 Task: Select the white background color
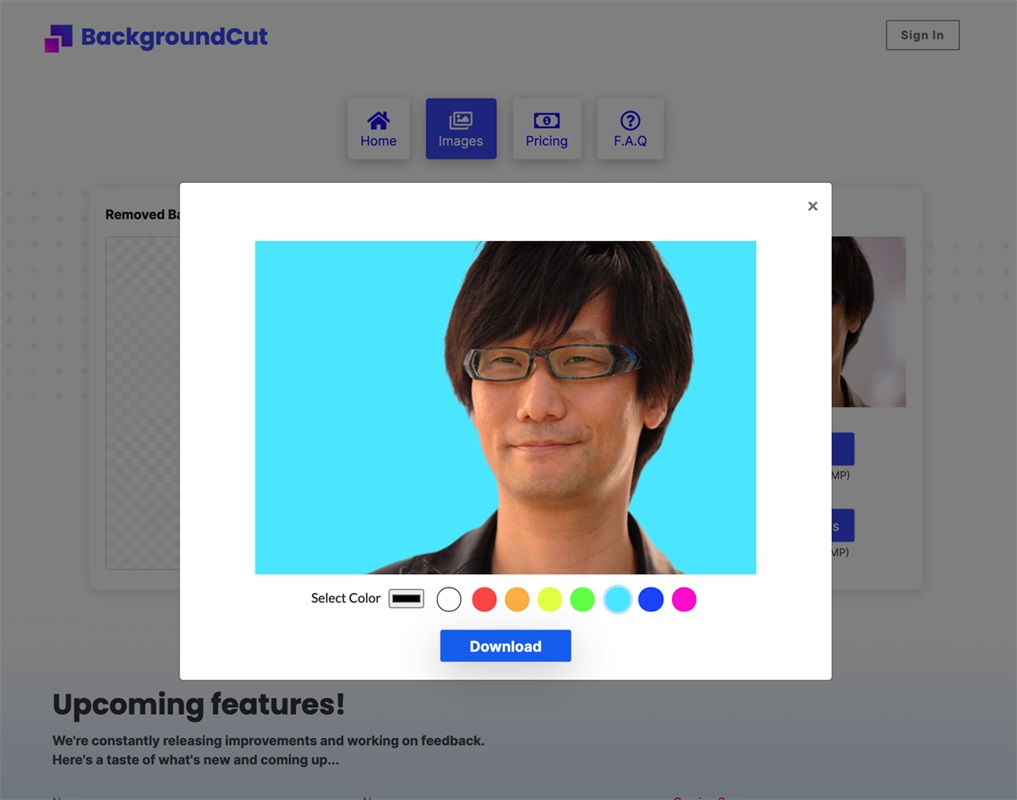tap(449, 599)
